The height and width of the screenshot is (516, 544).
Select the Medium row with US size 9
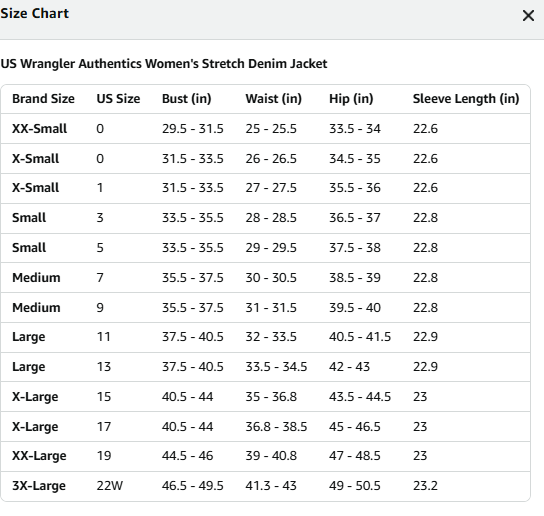pos(265,307)
